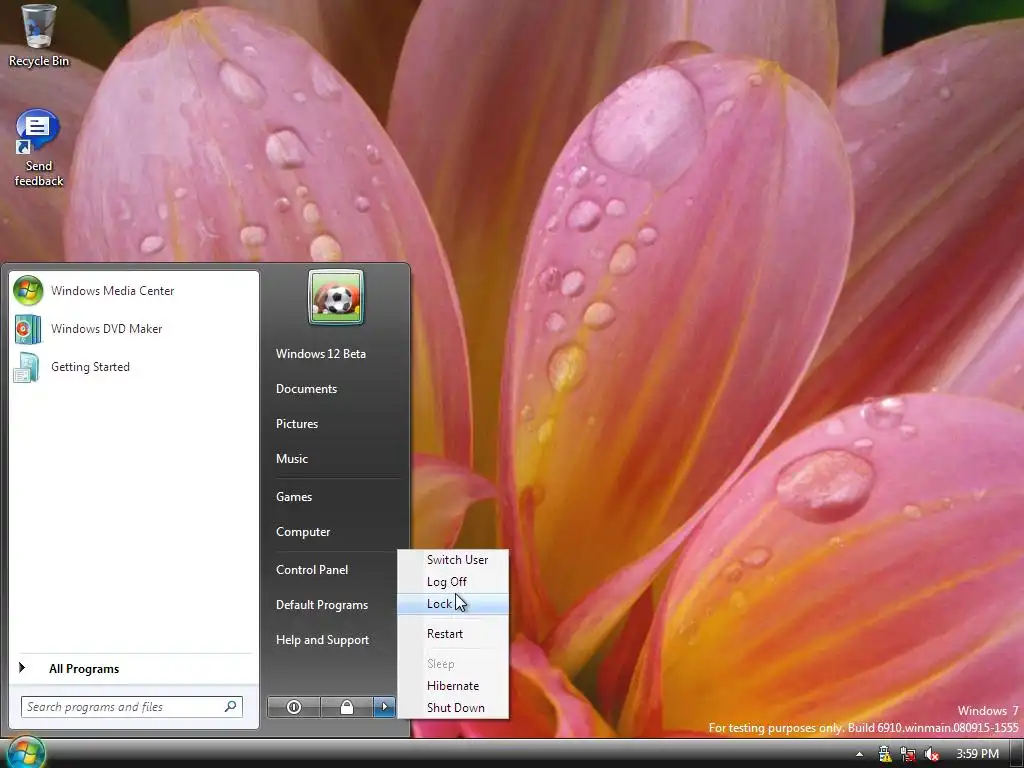This screenshot has width=1024, height=768.
Task: Click the 3:59 PM clock
Action: click(978, 754)
